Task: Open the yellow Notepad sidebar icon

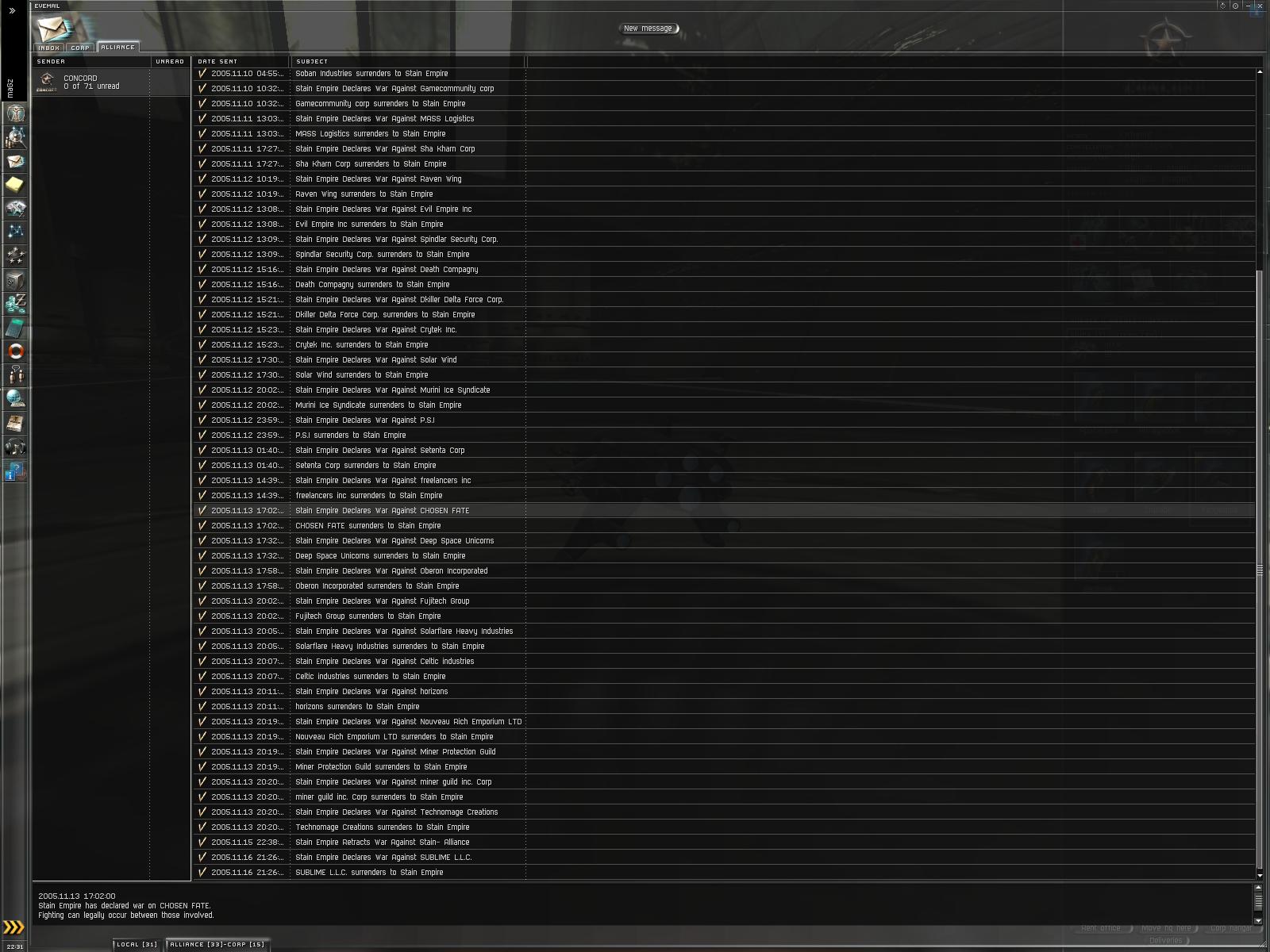Action: click(16, 184)
